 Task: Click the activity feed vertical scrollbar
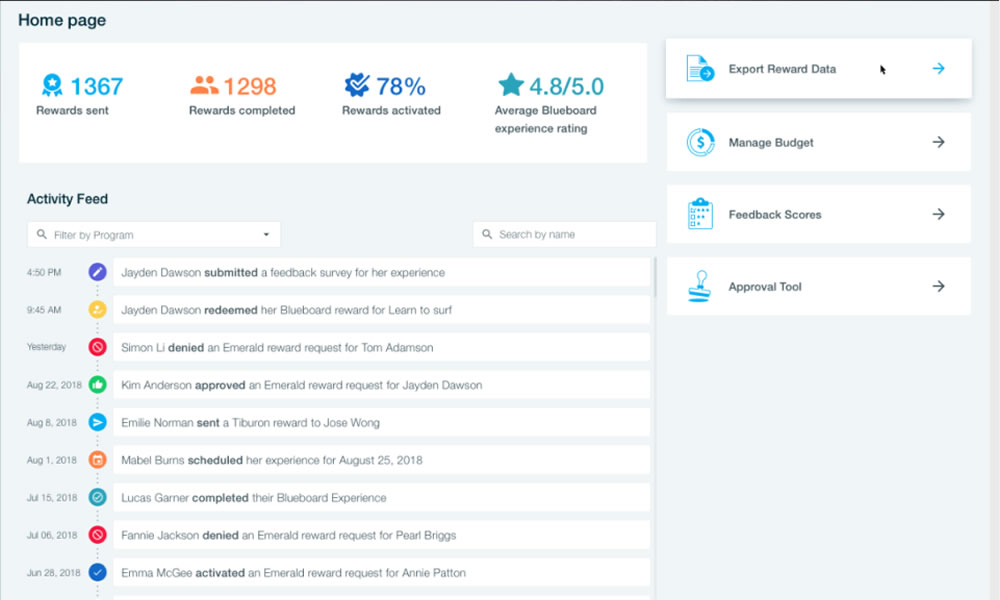point(655,278)
